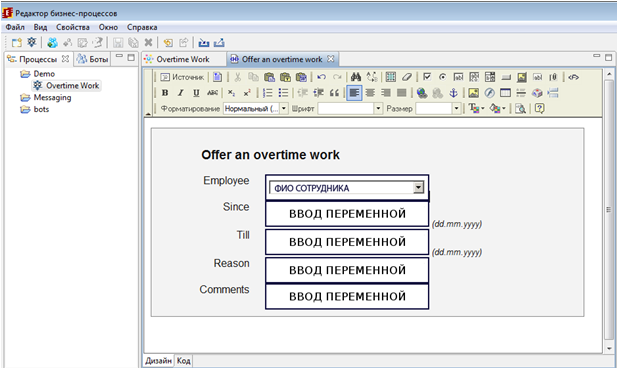This screenshot has height=370, width=617.
Task: Toggle Bold formatting
Action: pos(165,93)
